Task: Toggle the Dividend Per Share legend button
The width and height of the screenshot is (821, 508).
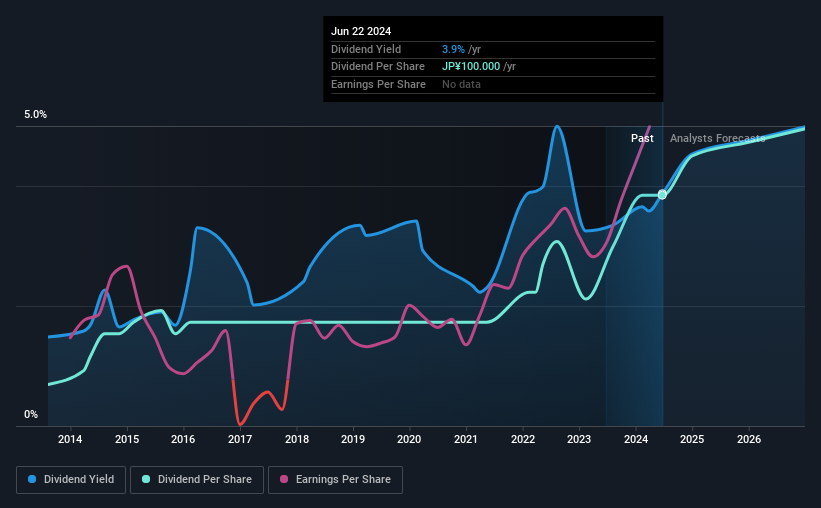Action: tap(197, 480)
